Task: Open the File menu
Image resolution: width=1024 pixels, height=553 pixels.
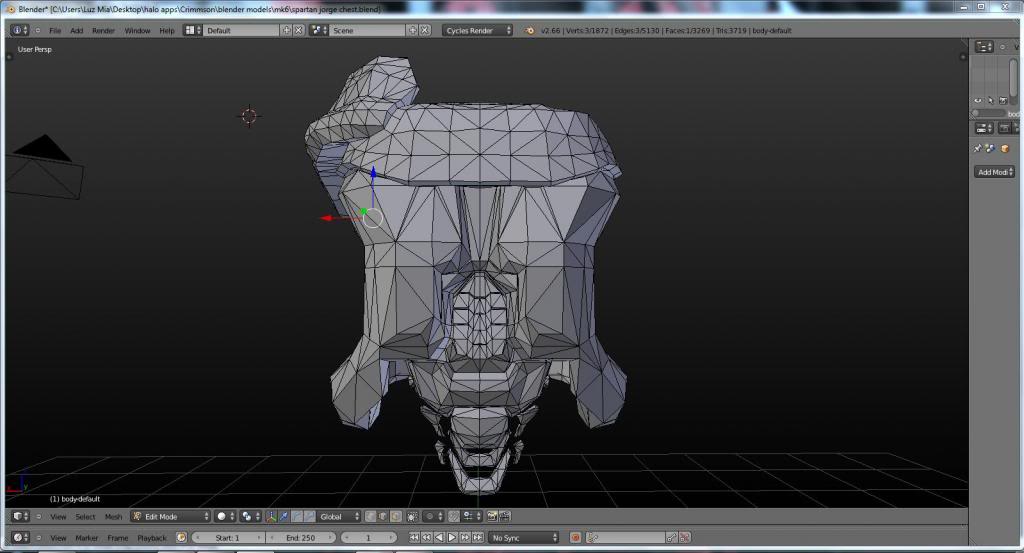Action: [55, 31]
